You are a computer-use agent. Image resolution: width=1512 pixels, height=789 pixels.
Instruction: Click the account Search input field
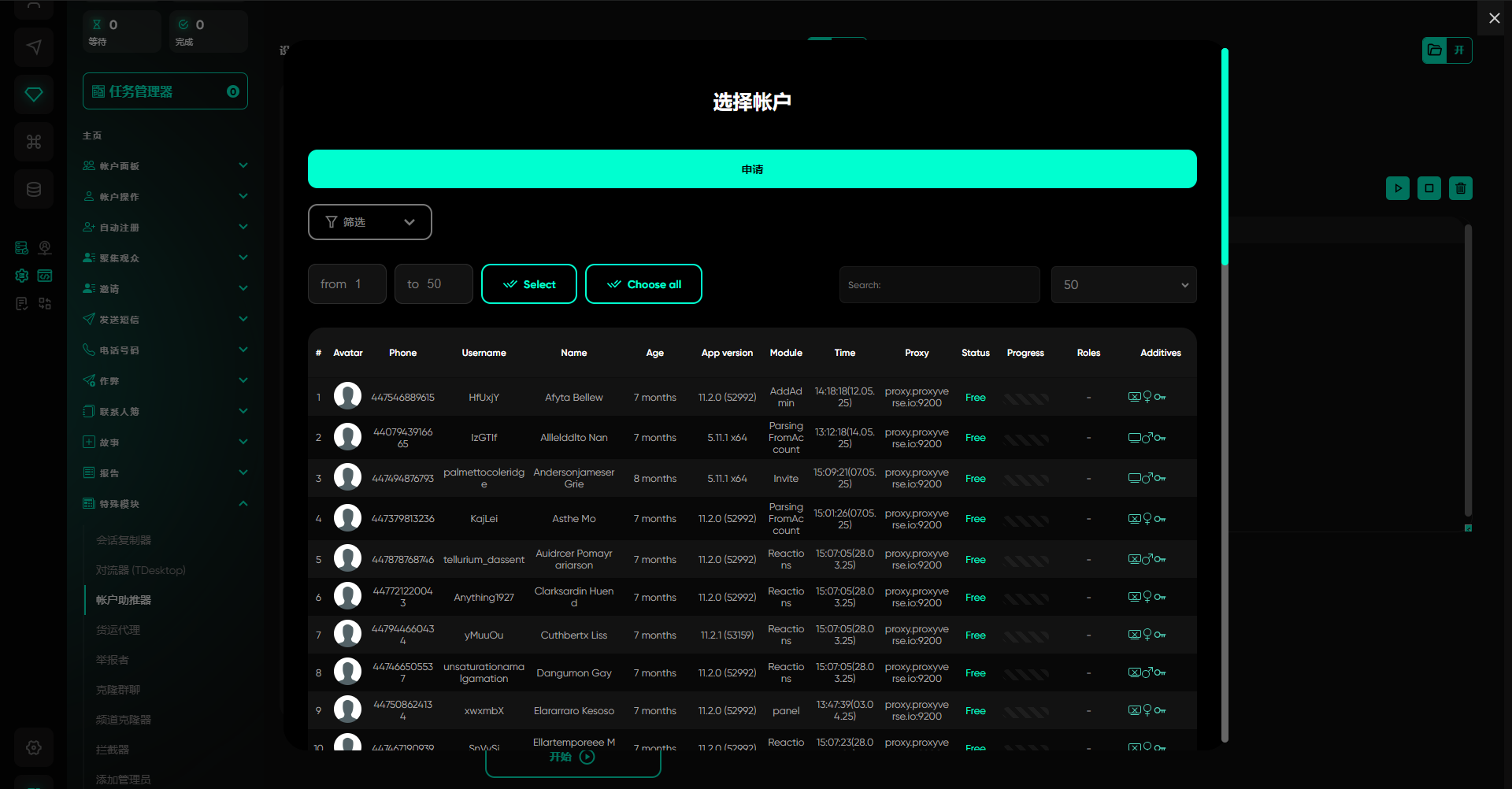(x=939, y=285)
